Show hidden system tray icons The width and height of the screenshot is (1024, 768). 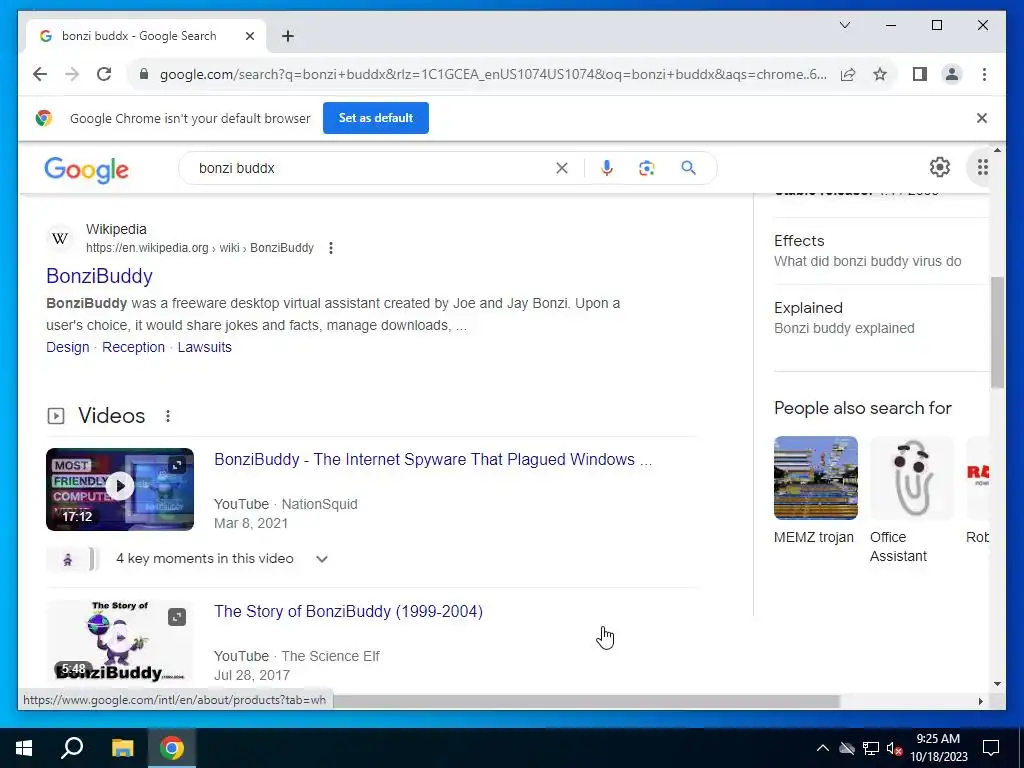click(823, 748)
